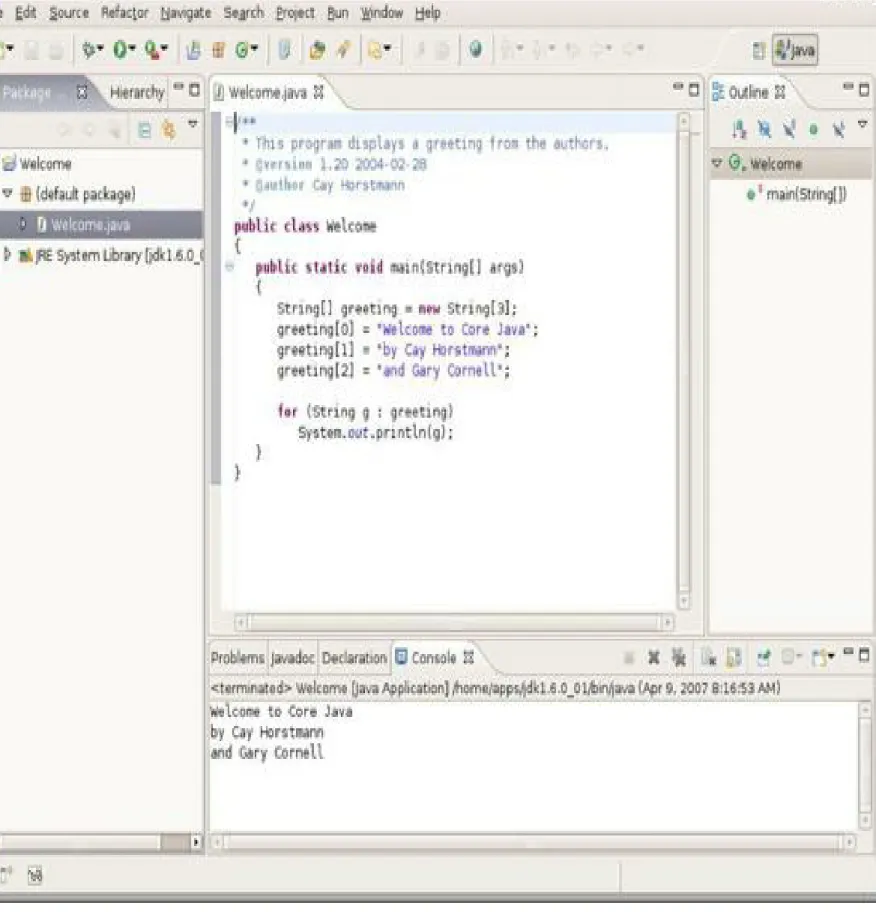Screen dimensions: 876x912
Task: Click the New Java Package icon
Action: coord(219,51)
